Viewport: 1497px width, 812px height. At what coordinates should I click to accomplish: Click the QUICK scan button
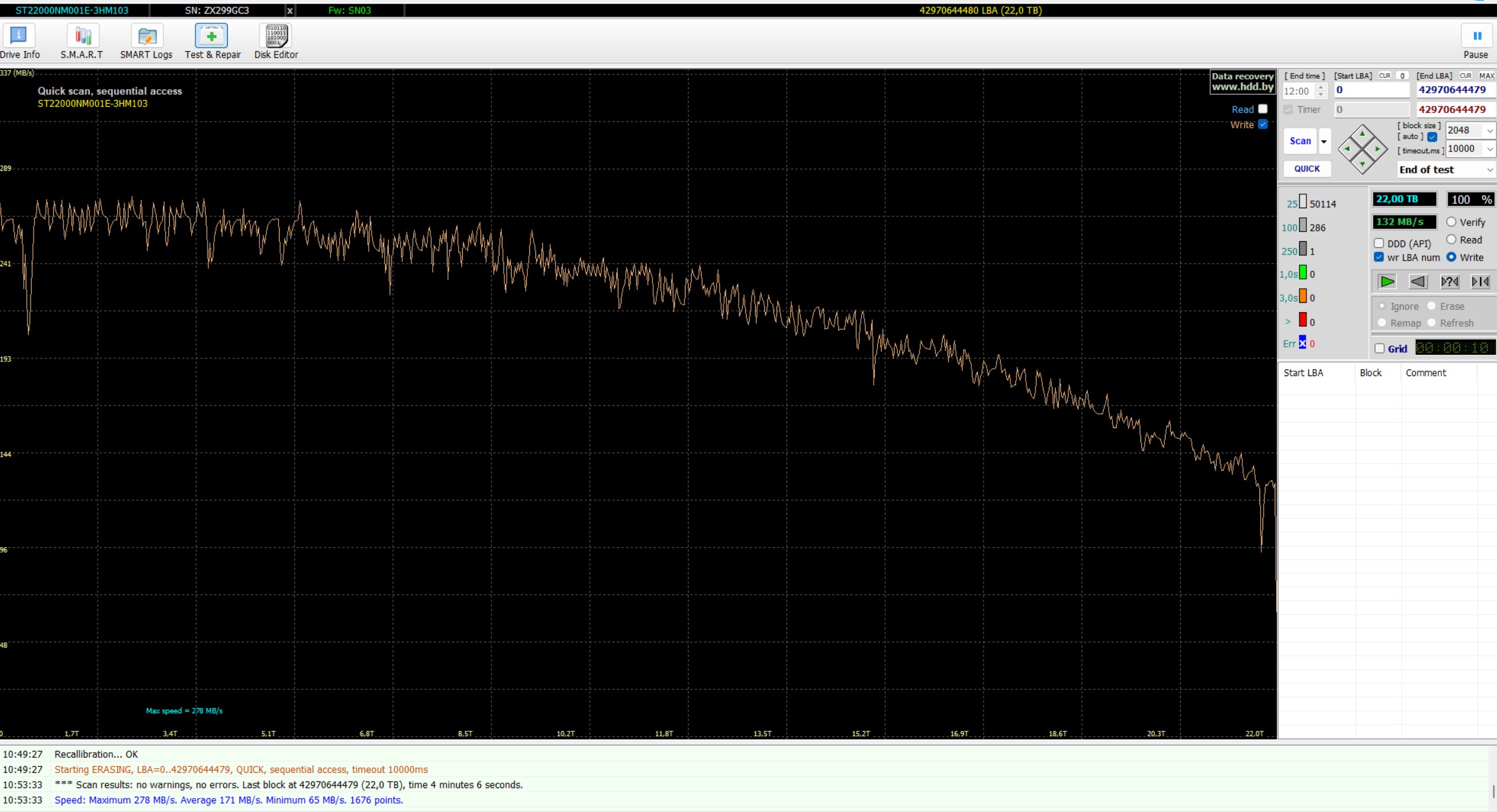pos(1307,169)
